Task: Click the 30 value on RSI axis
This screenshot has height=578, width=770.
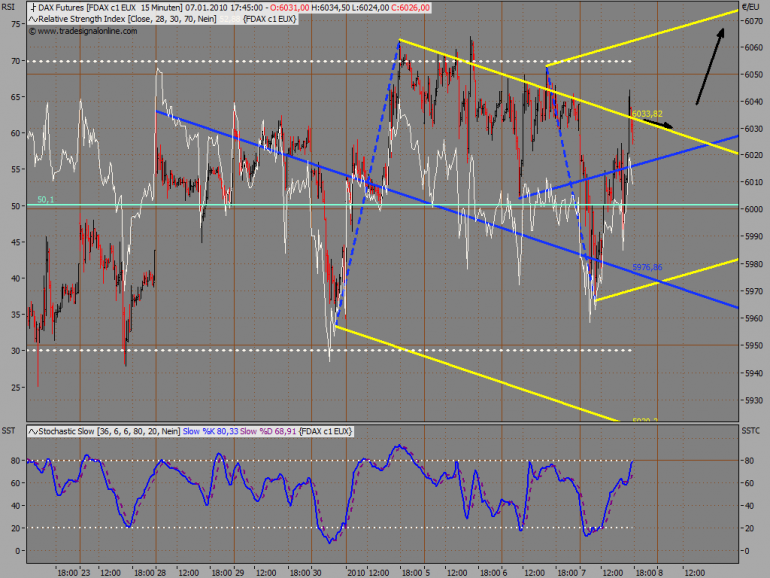Action: (x=16, y=351)
